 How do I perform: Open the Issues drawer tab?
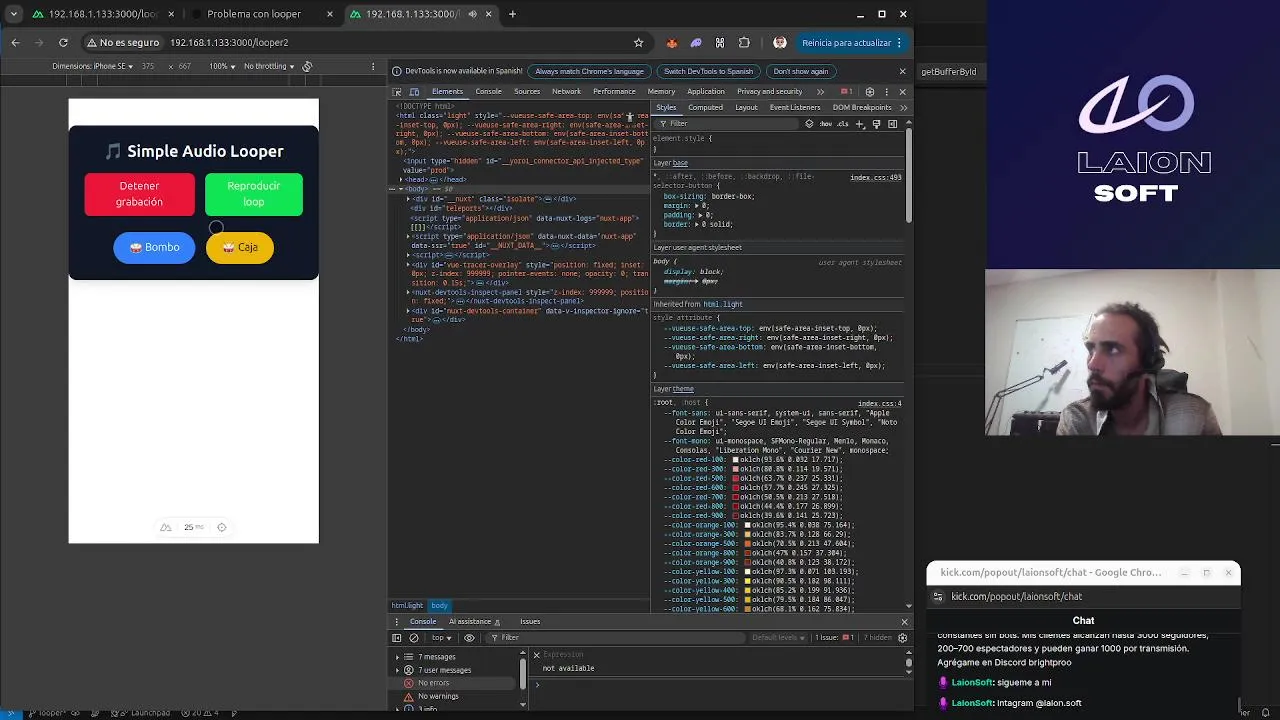pyautogui.click(x=530, y=621)
